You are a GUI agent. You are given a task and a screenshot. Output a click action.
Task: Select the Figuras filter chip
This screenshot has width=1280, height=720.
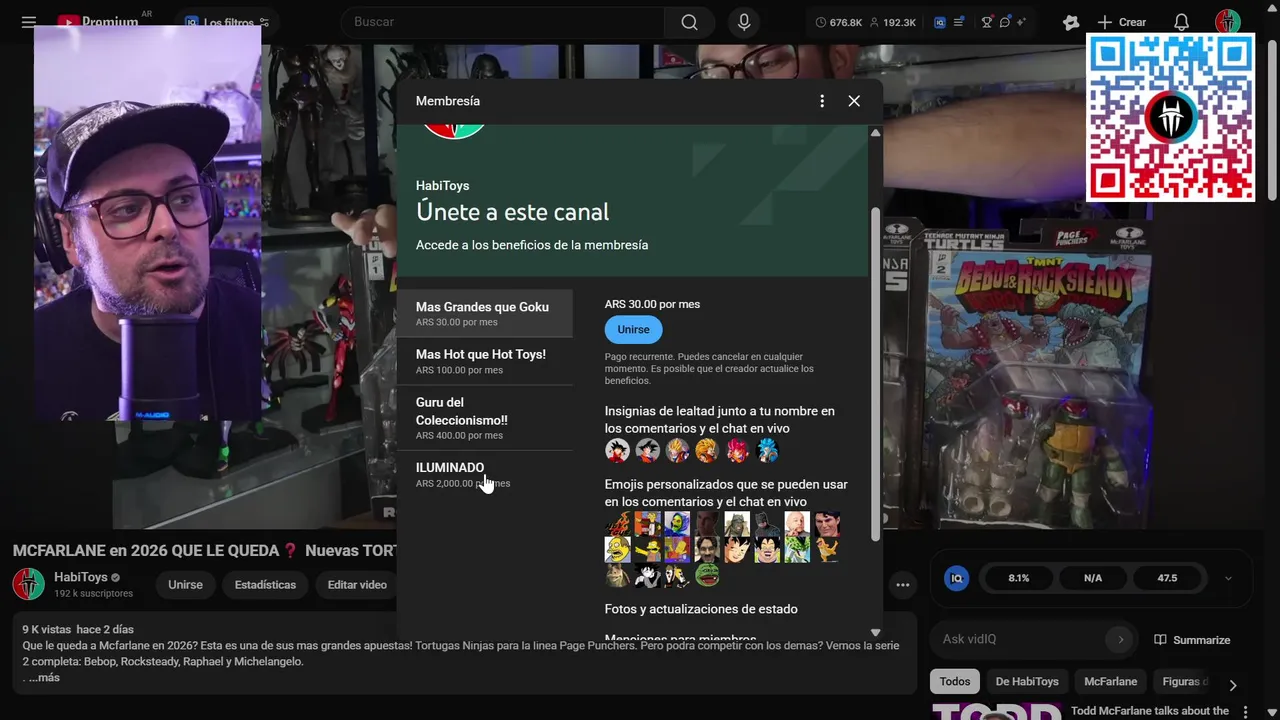tap(1184, 682)
